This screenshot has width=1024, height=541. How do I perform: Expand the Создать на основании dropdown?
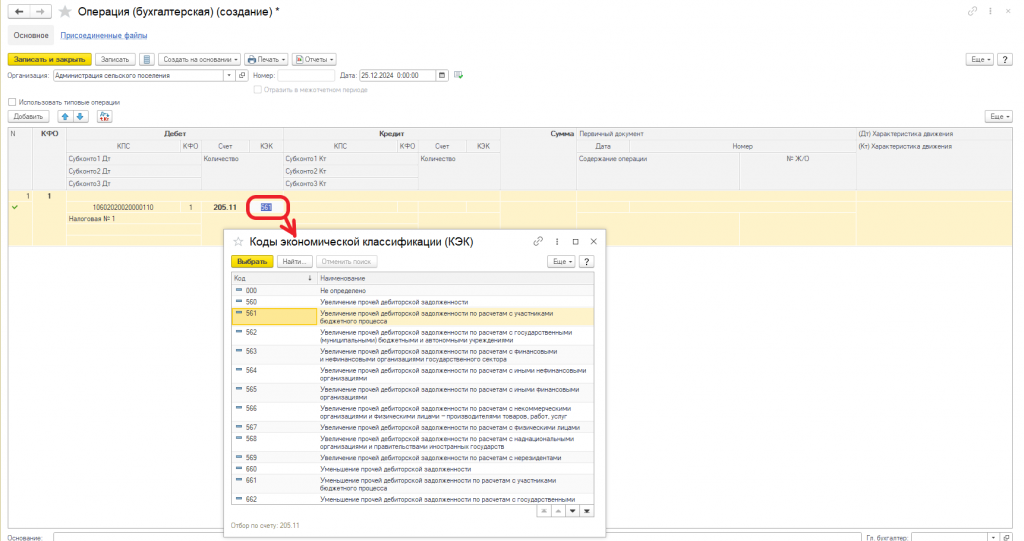pyautogui.click(x=199, y=59)
